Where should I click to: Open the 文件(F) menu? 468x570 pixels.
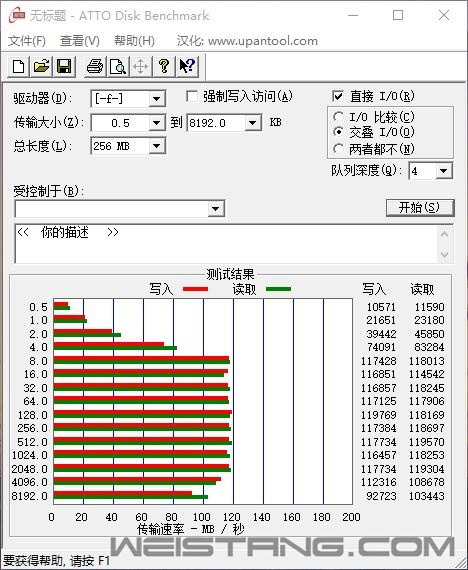click(x=27, y=40)
